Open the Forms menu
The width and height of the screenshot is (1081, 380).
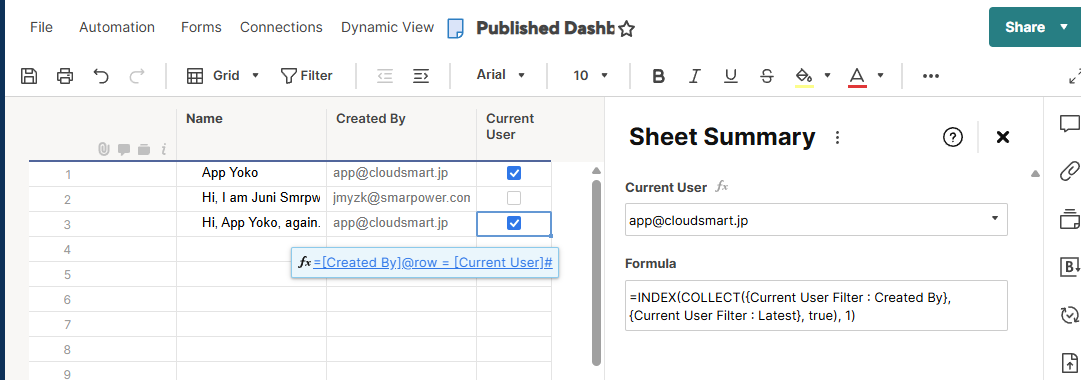click(x=201, y=28)
